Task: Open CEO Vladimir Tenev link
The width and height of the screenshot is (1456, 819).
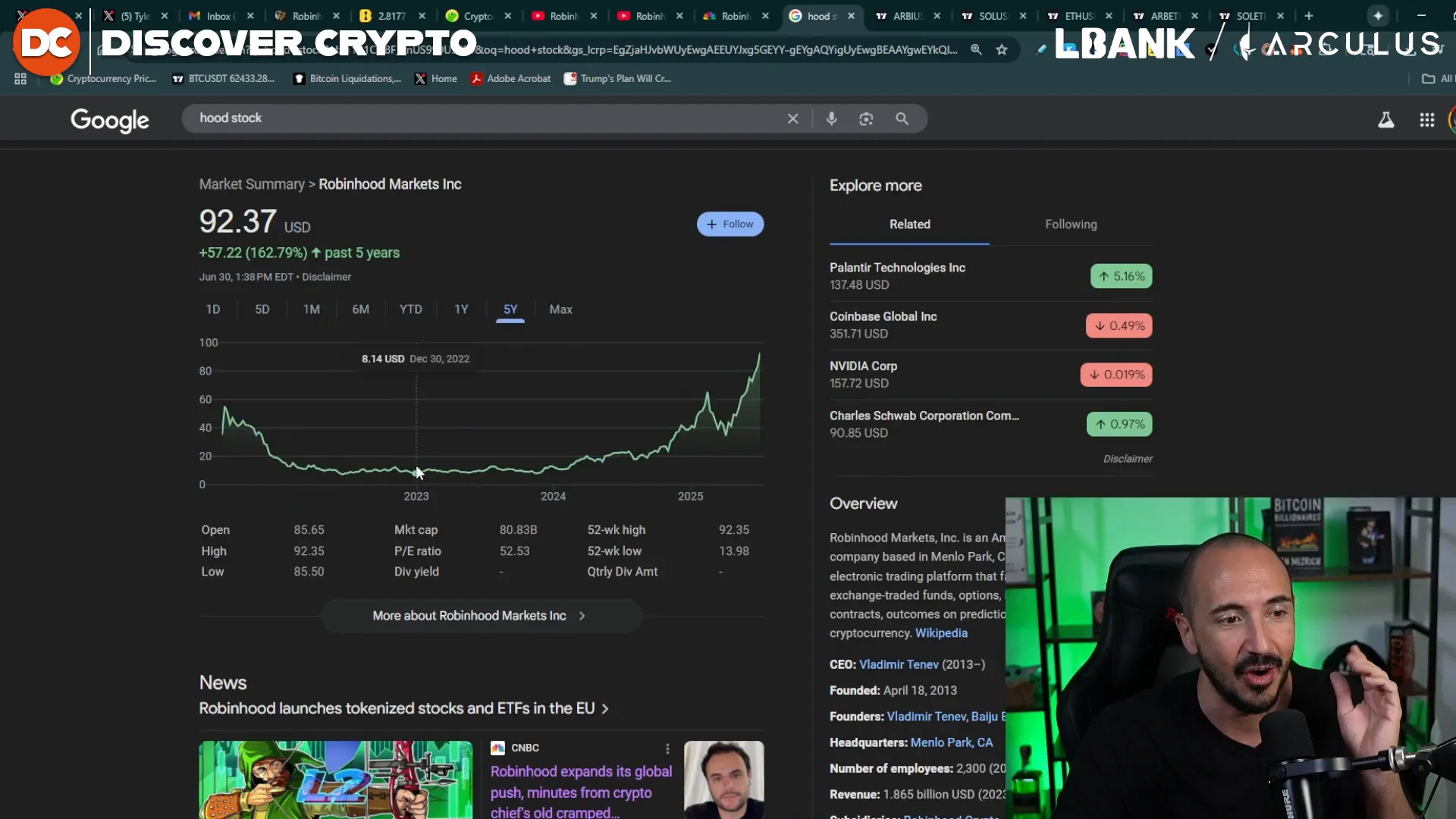Action: tap(899, 664)
